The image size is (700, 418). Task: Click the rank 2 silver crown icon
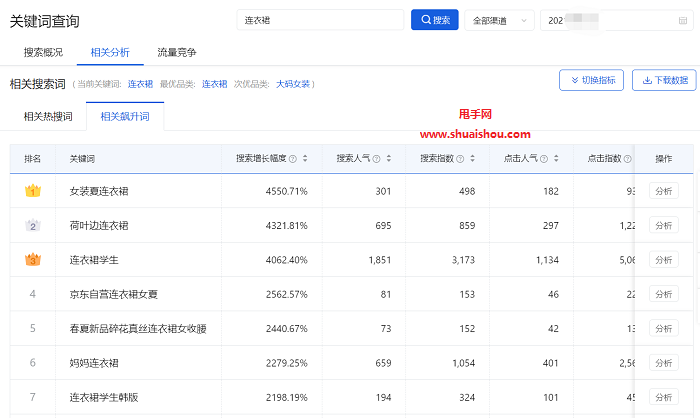coord(33,225)
